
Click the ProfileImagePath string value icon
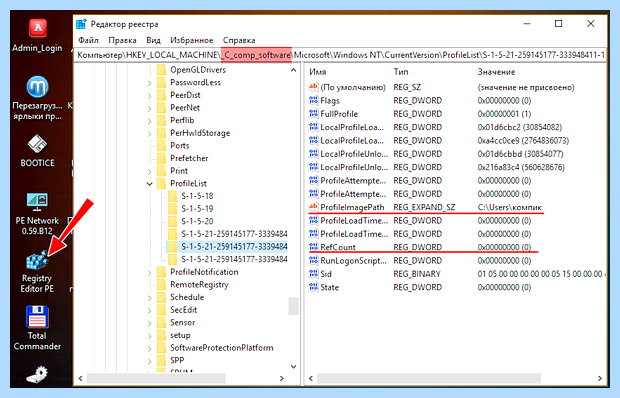click(313, 207)
